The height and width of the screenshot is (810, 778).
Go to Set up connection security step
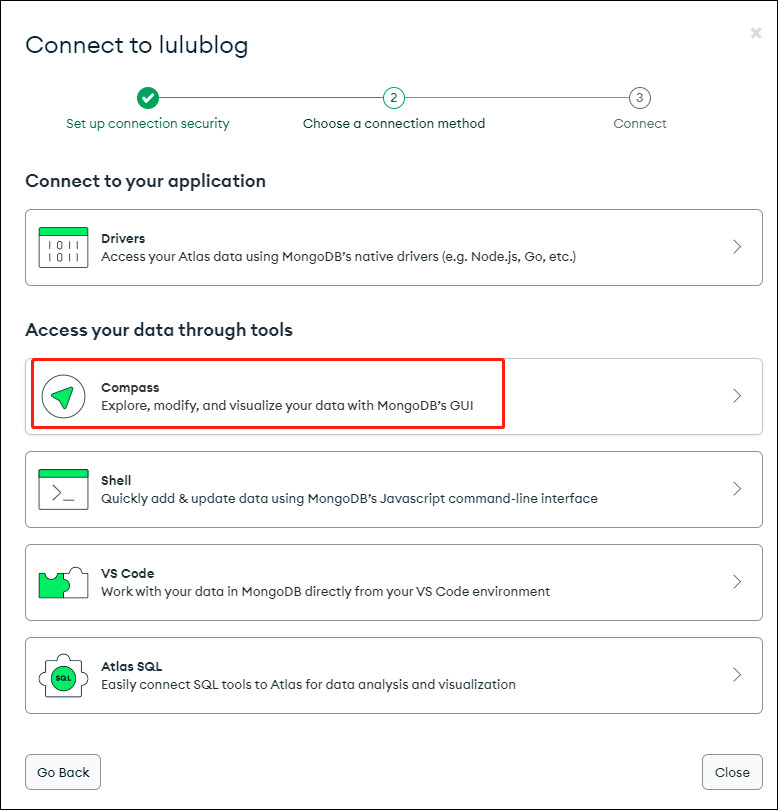click(x=148, y=123)
